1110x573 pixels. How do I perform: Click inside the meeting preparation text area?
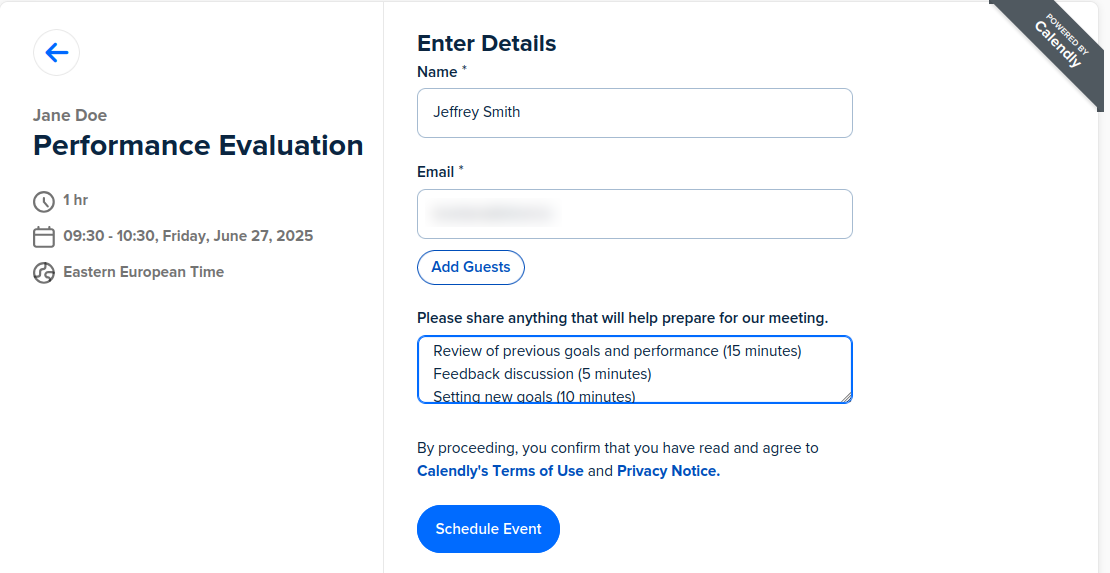coord(634,370)
